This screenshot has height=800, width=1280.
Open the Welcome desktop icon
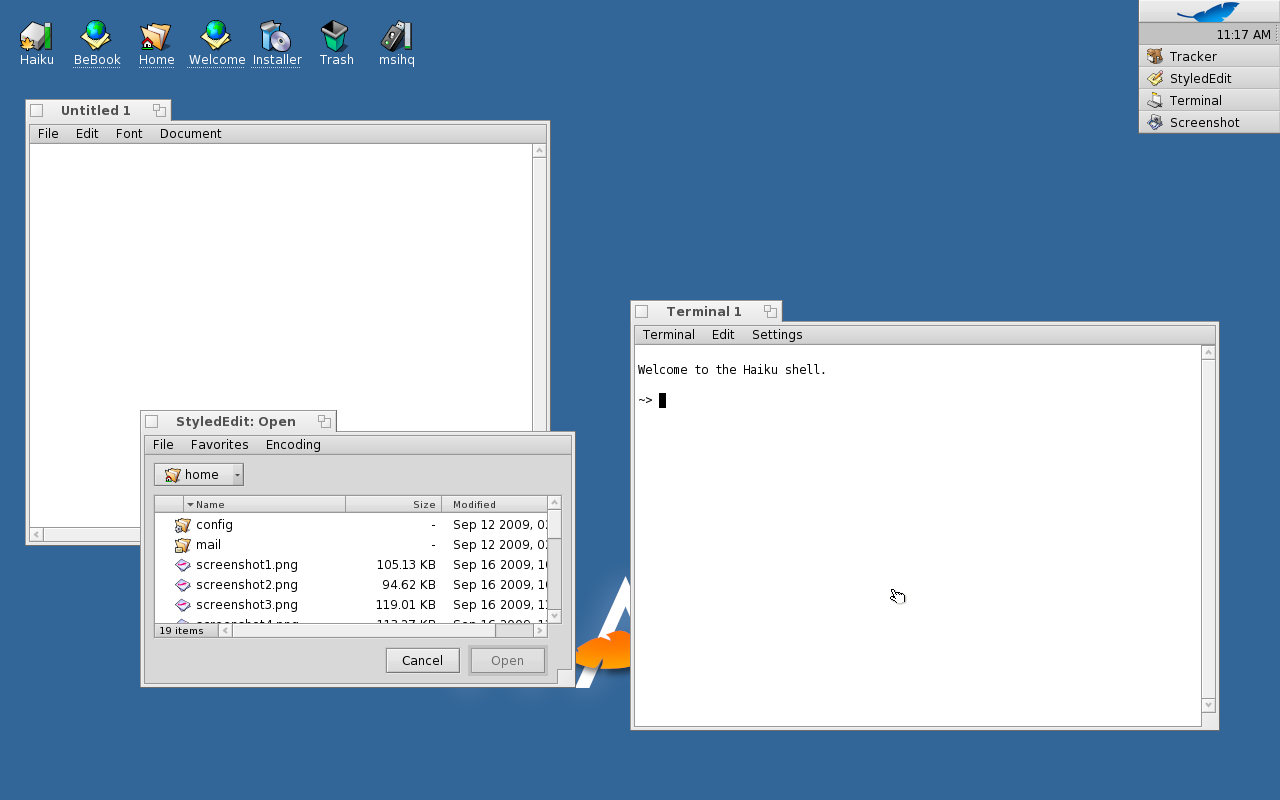point(216,38)
